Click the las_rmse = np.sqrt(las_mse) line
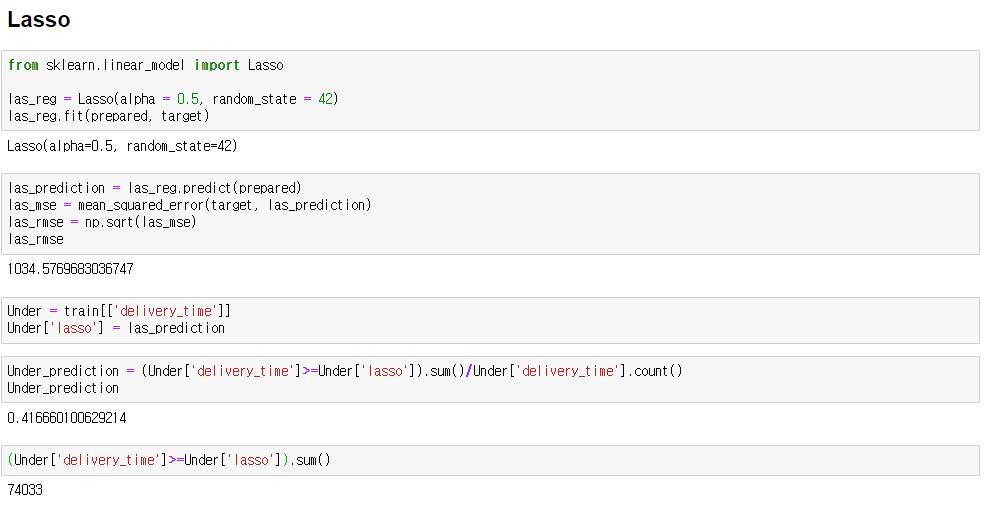 102,222
